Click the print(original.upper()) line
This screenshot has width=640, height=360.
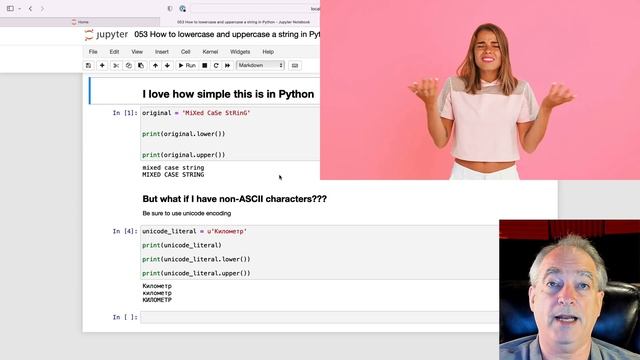(x=184, y=155)
